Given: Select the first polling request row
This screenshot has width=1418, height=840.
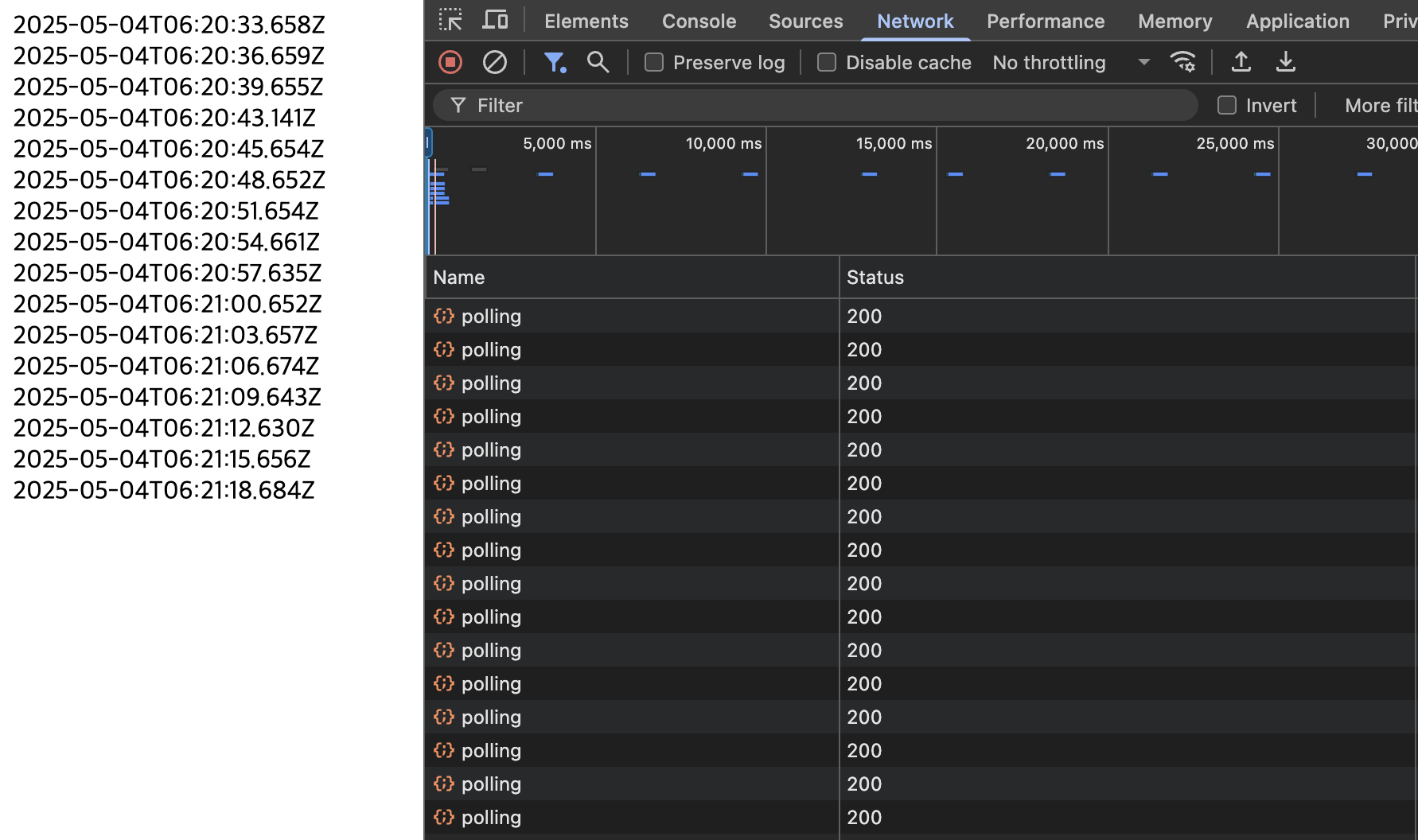Looking at the screenshot, I should (921, 317).
